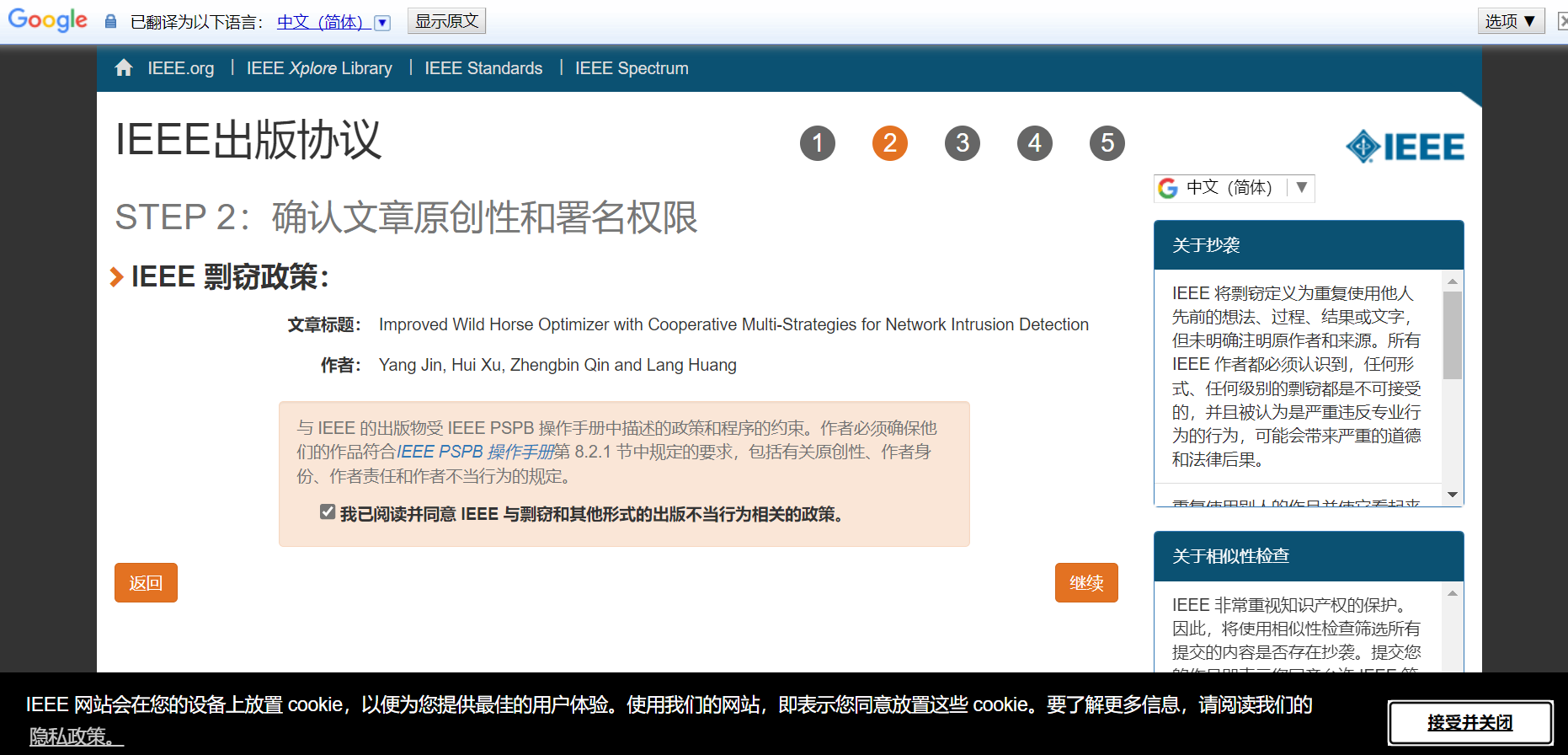Close the Google translate bar
The height and width of the screenshot is (755, 1568).
1563,21
